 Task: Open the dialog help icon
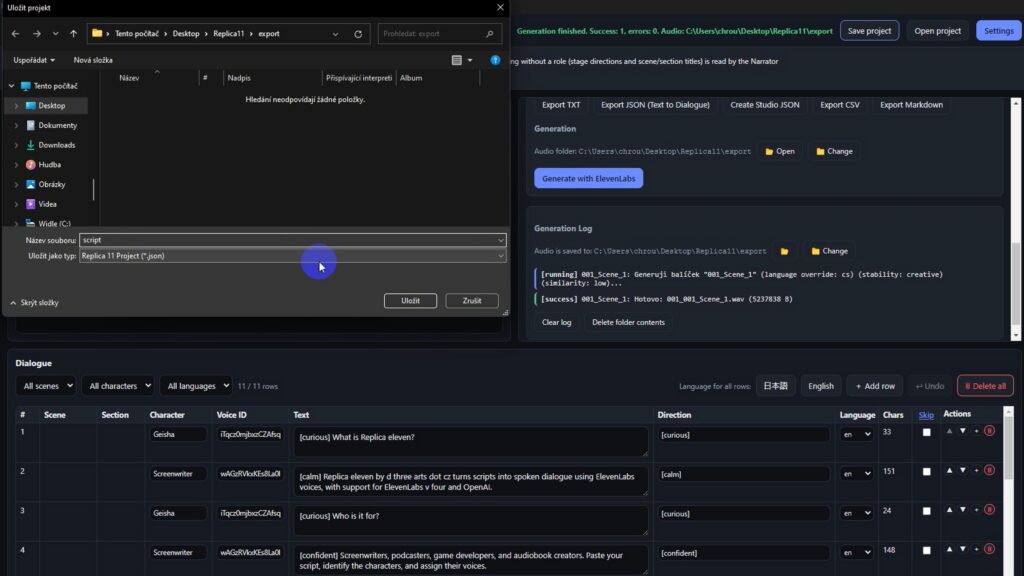(x=495, y=60)
